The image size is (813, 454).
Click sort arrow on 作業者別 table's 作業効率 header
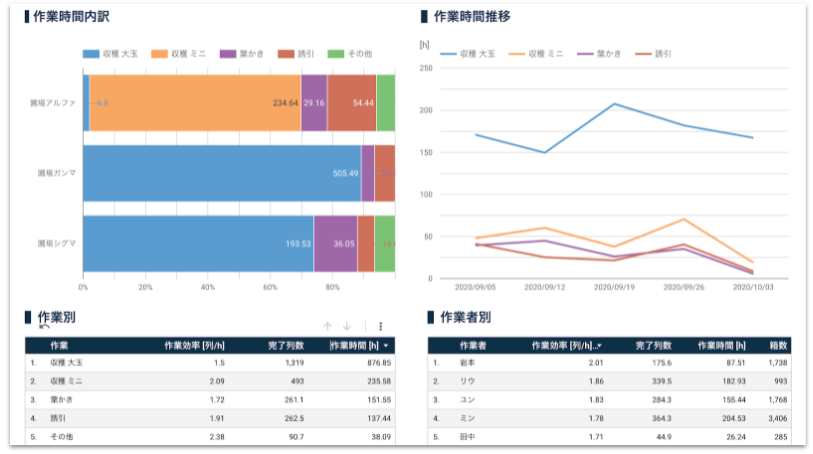[599, 345]
